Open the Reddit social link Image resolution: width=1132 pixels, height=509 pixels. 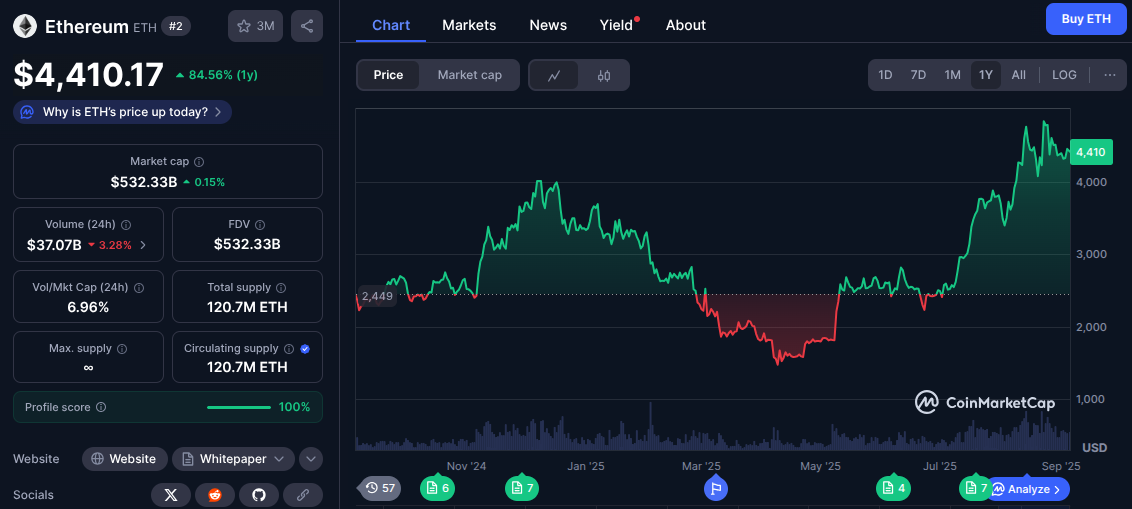(x=215, y=495)
